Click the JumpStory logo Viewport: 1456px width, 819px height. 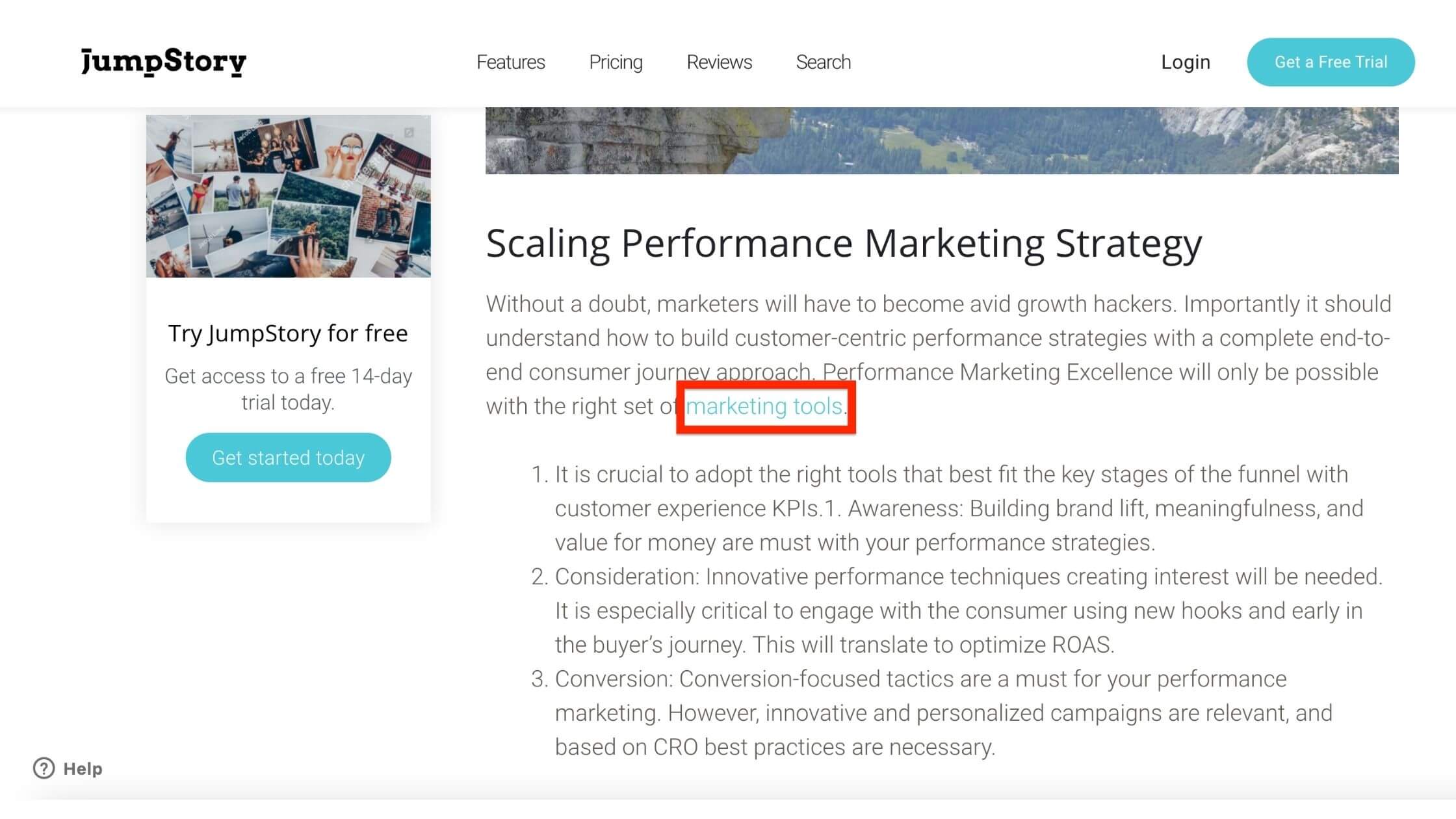click(x=163, y=62)
